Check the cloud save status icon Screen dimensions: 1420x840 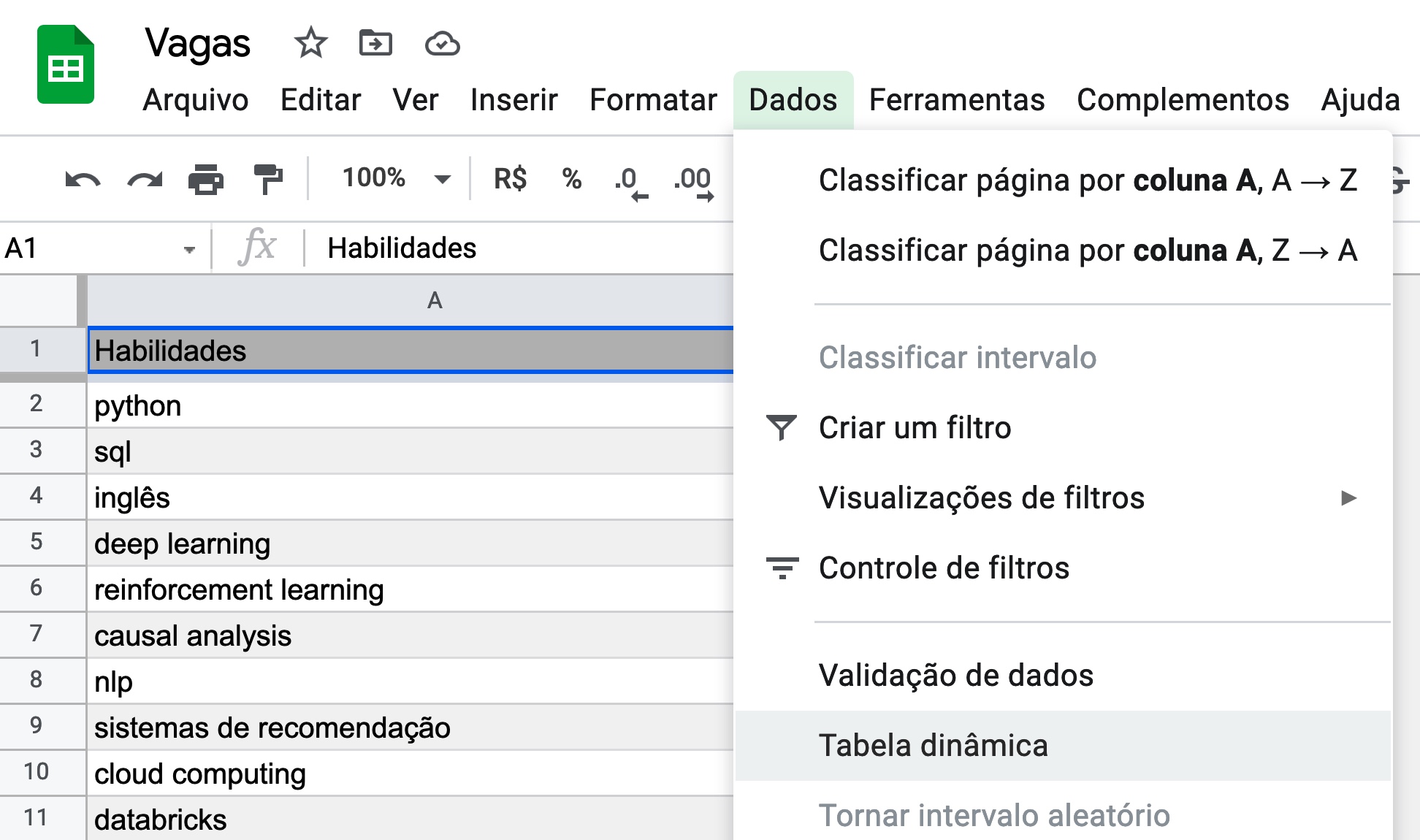coord(442,44)
